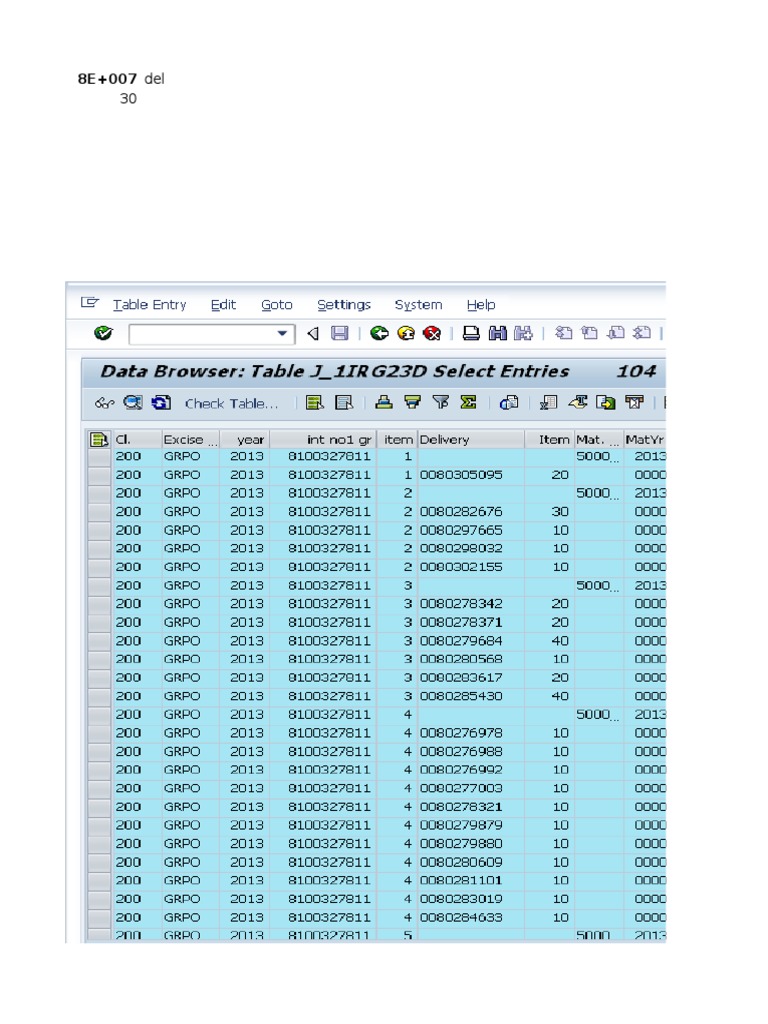This screenshot has height=1024, width=768.
Task: Open the Settings menu
Action: [344, 305]
